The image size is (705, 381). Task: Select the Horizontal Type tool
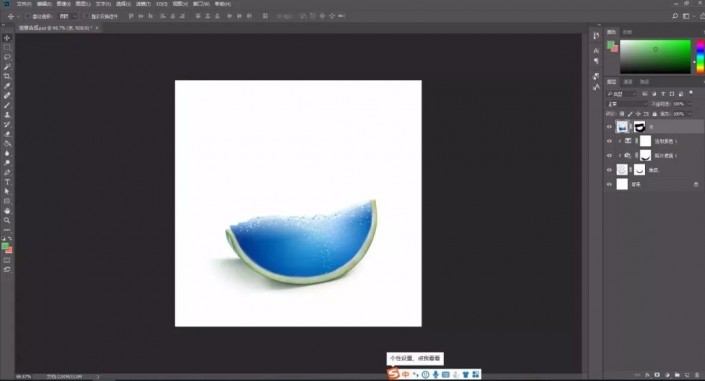(7, 182)
